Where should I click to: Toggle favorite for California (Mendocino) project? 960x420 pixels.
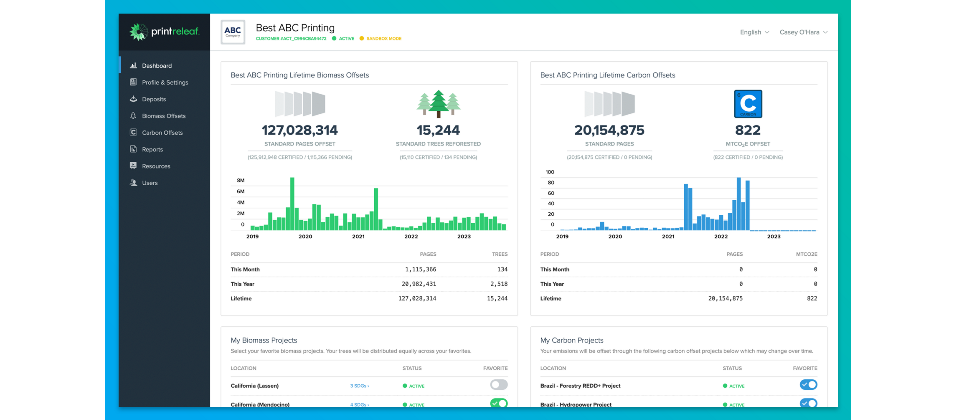tap(498, 404)
